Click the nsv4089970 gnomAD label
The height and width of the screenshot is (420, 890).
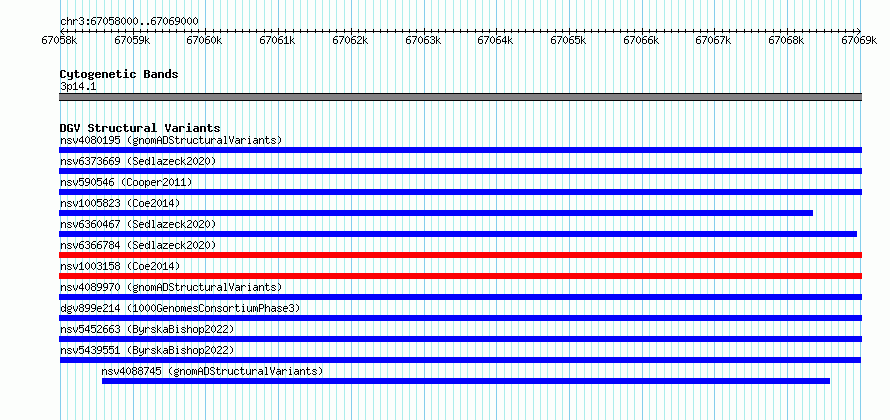(x=171, y=287)
